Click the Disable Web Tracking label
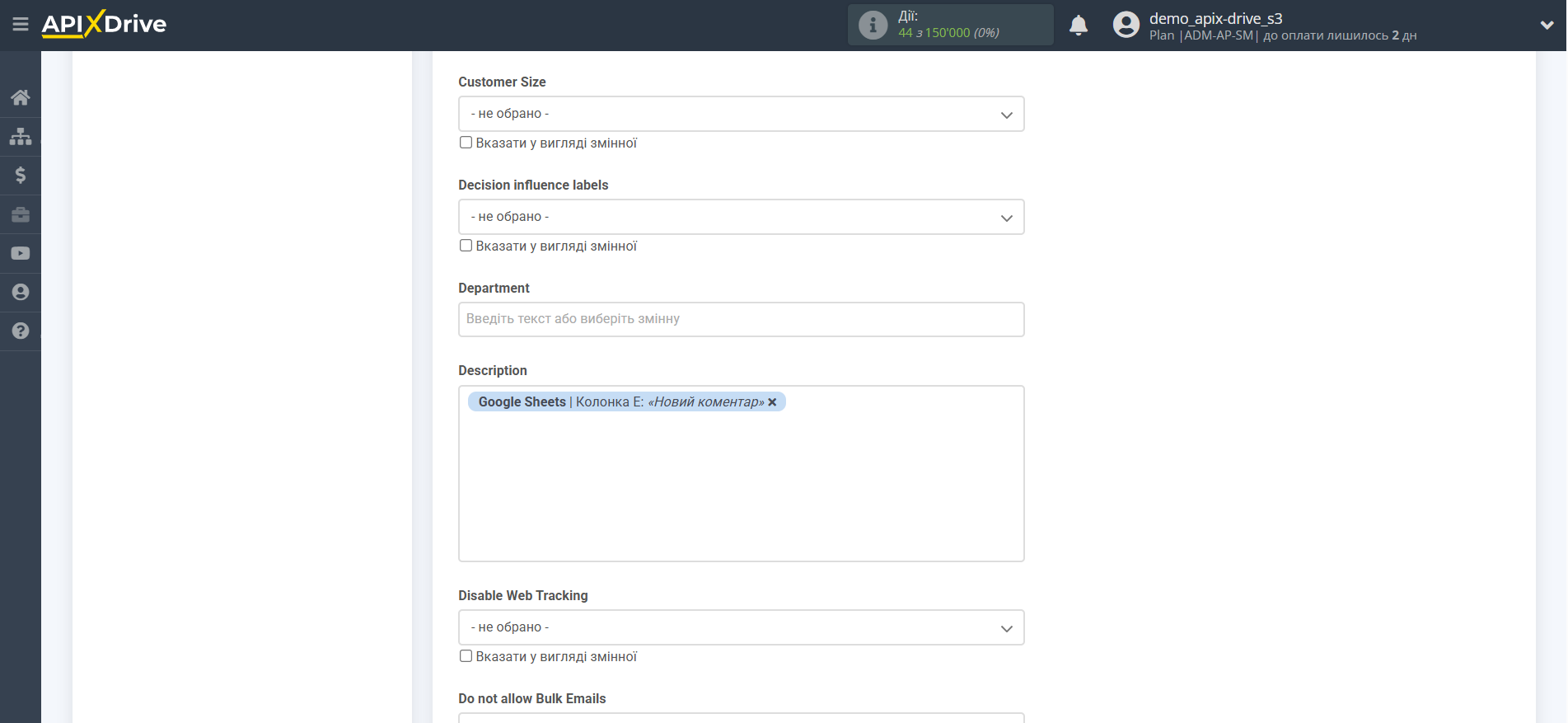 point(522,595)
